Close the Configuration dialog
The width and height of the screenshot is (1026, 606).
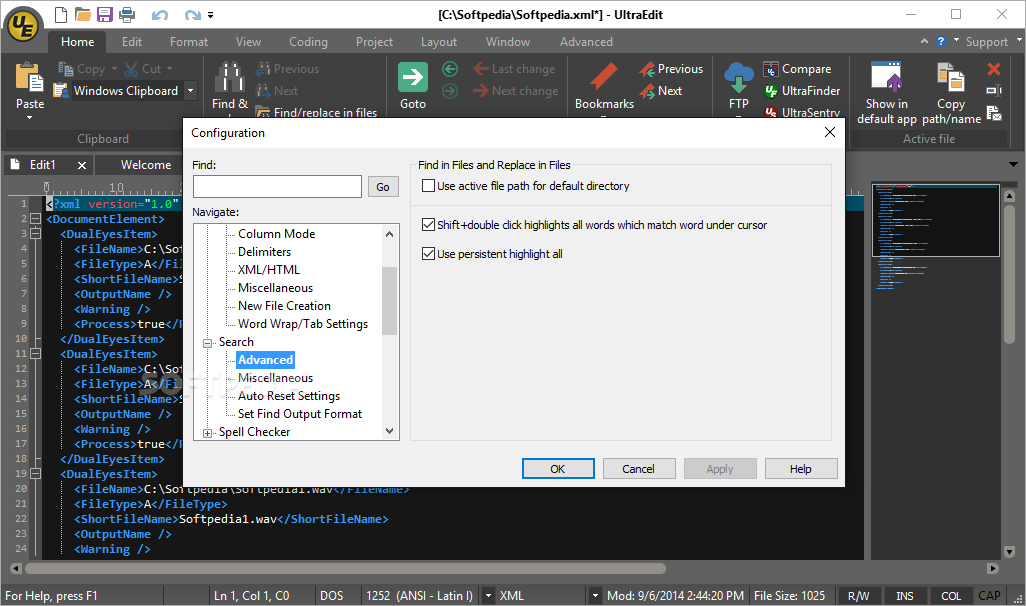pyautogui.click(x=830, y=132)
